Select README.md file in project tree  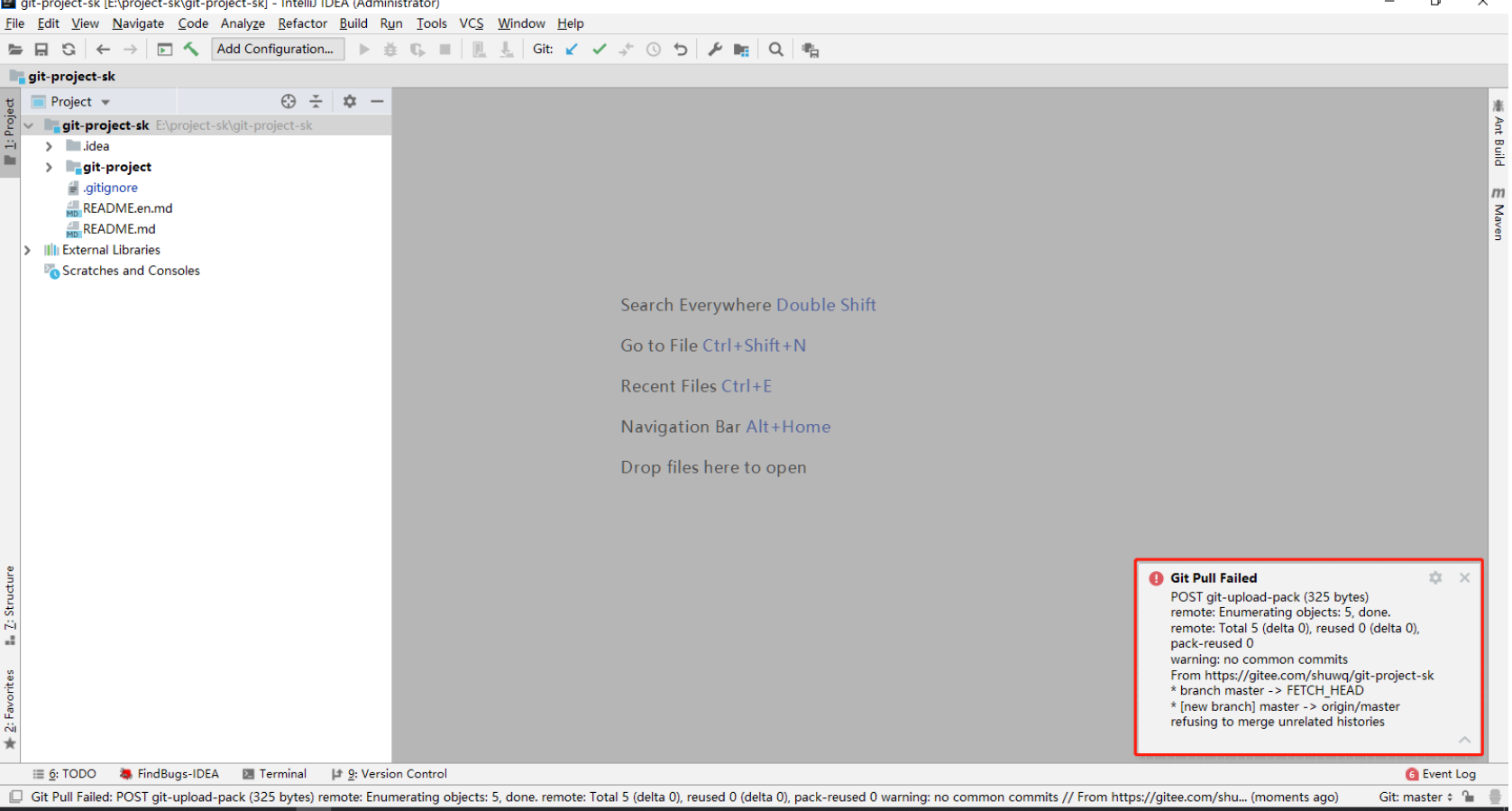coord(119,229)
